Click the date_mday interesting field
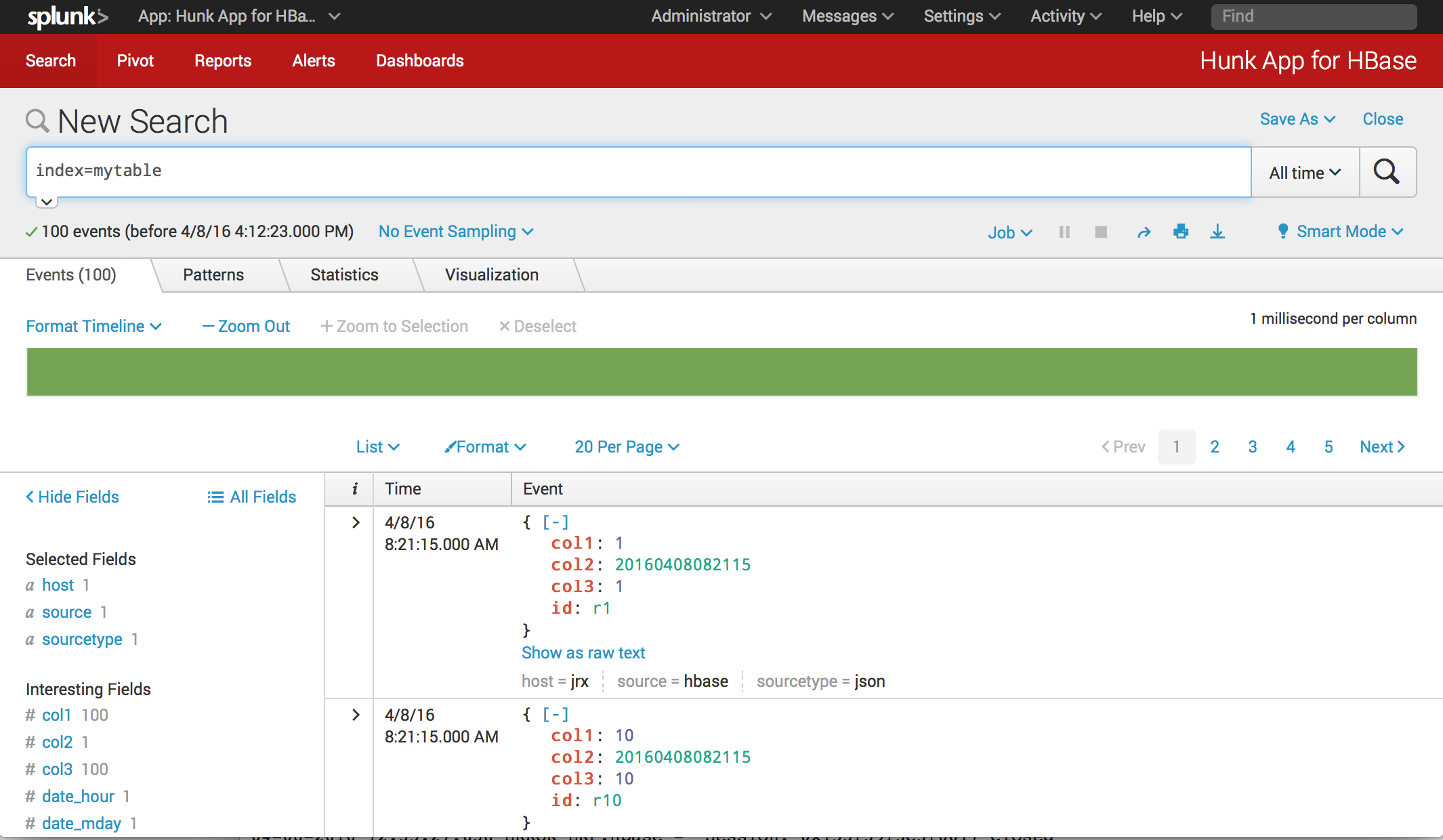This screenshot has width=1443, height=840. pos(81,824)
